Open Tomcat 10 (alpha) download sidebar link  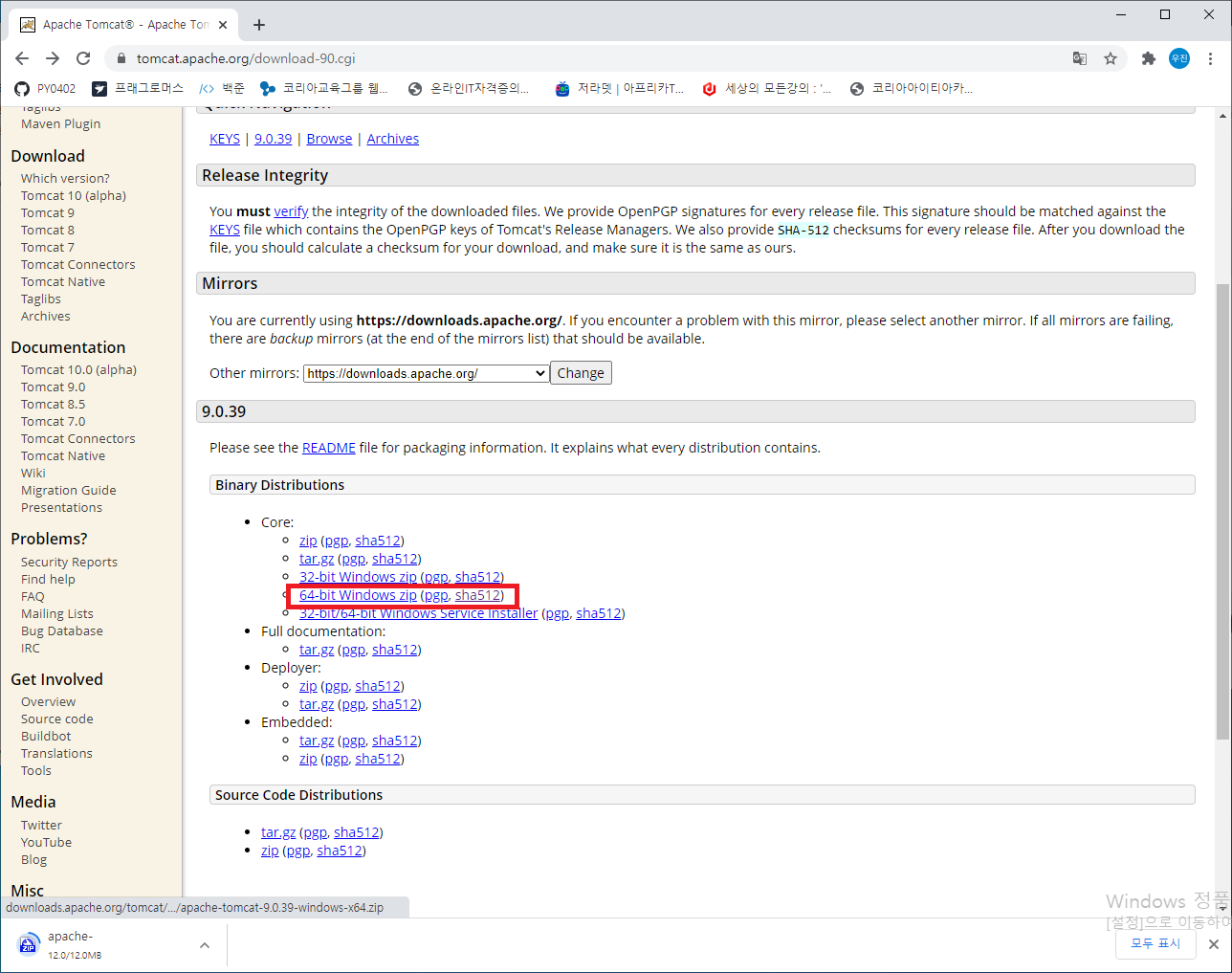74,195
